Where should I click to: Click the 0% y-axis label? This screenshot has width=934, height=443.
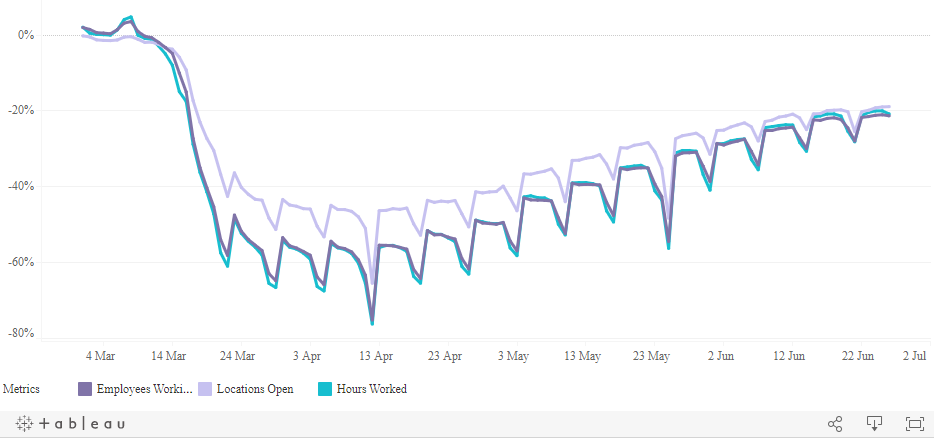click(x=26, y=35)
